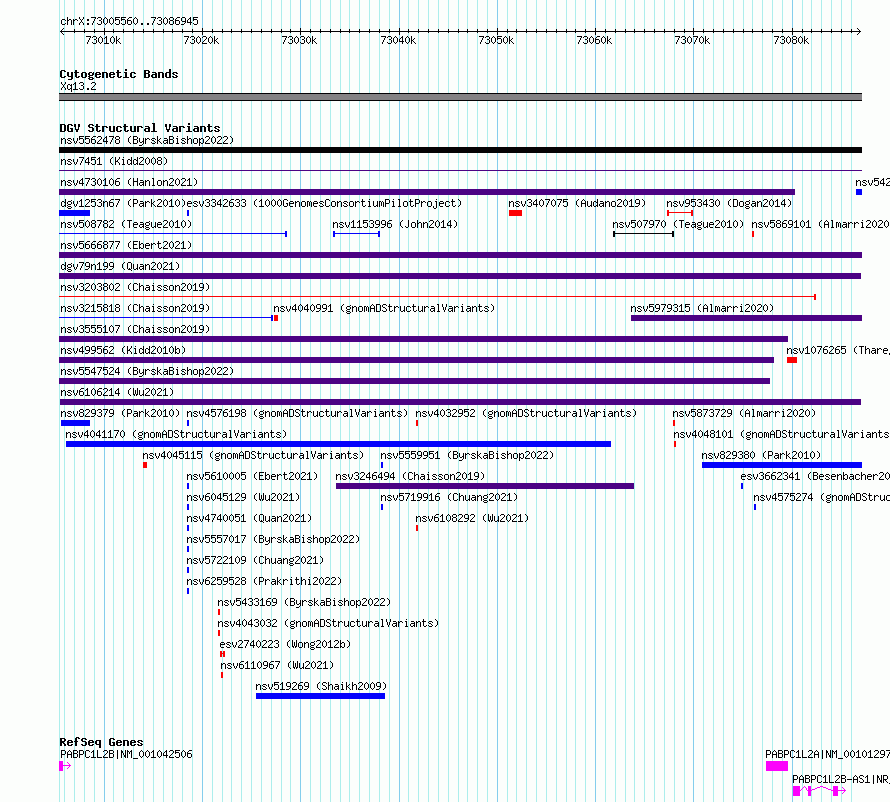Click the DGV Structural Variants track title

(x=140, y=128)
